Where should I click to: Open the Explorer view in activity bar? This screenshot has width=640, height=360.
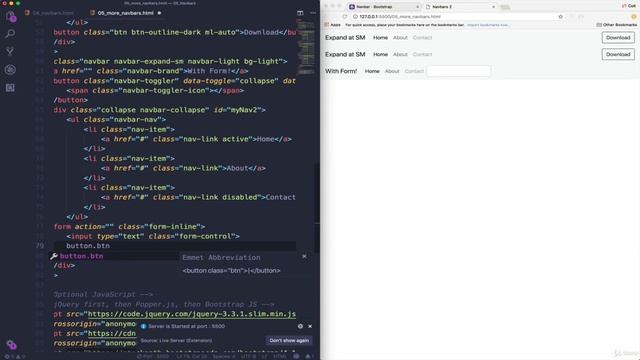(10, 16)
